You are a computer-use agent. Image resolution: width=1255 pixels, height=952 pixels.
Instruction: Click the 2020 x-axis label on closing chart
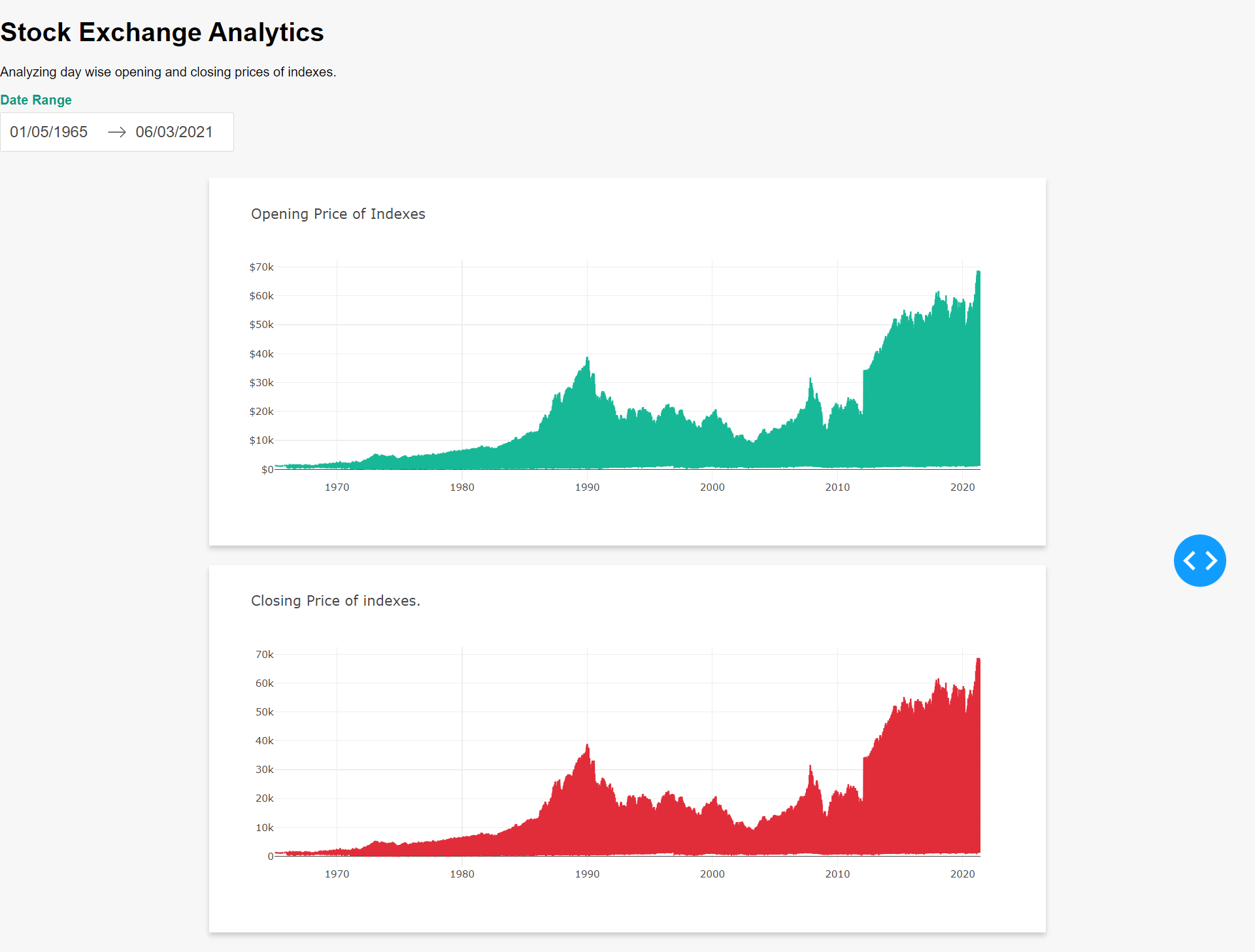tap(963, 874)
